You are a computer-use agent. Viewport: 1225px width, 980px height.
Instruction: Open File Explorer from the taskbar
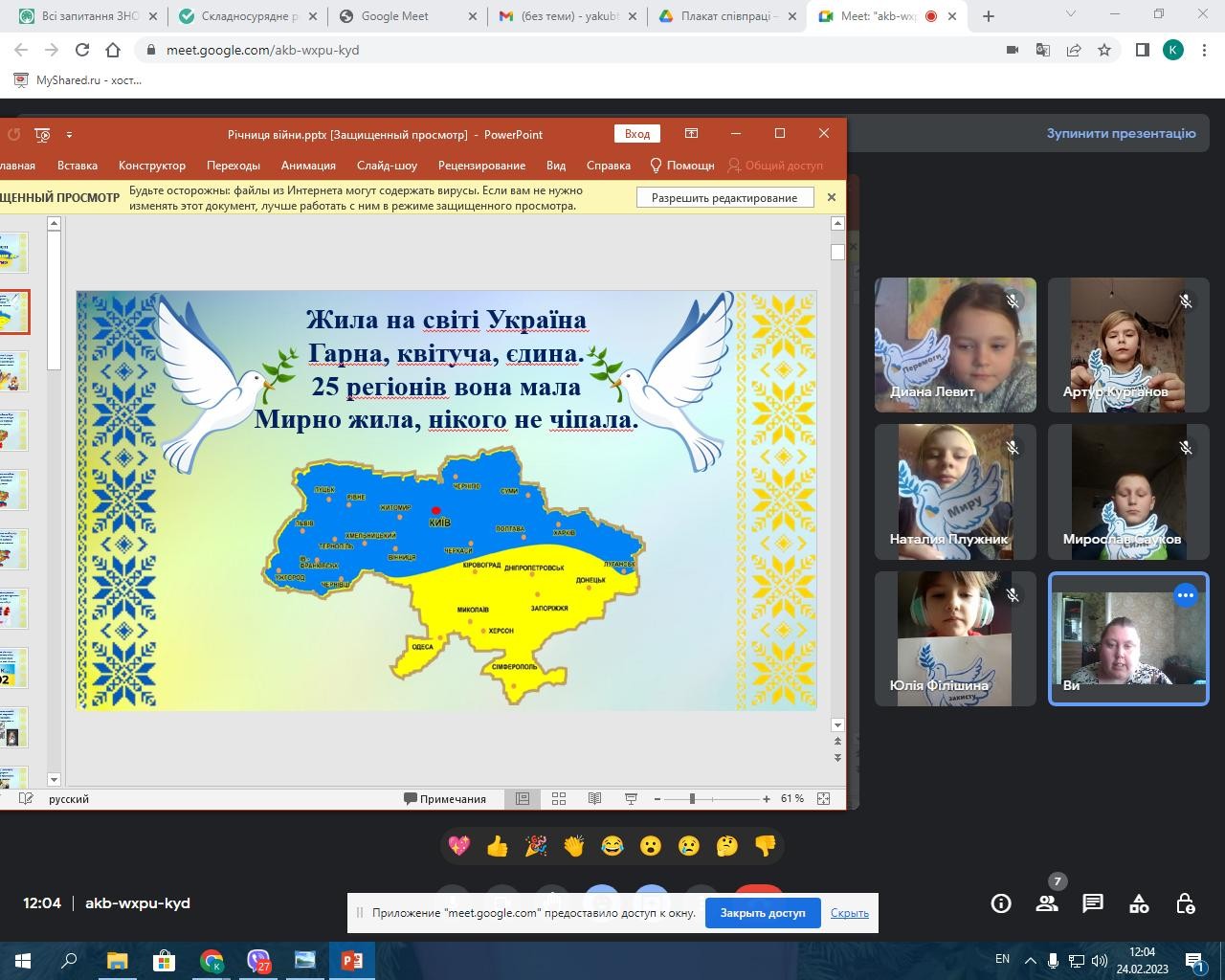117,960
